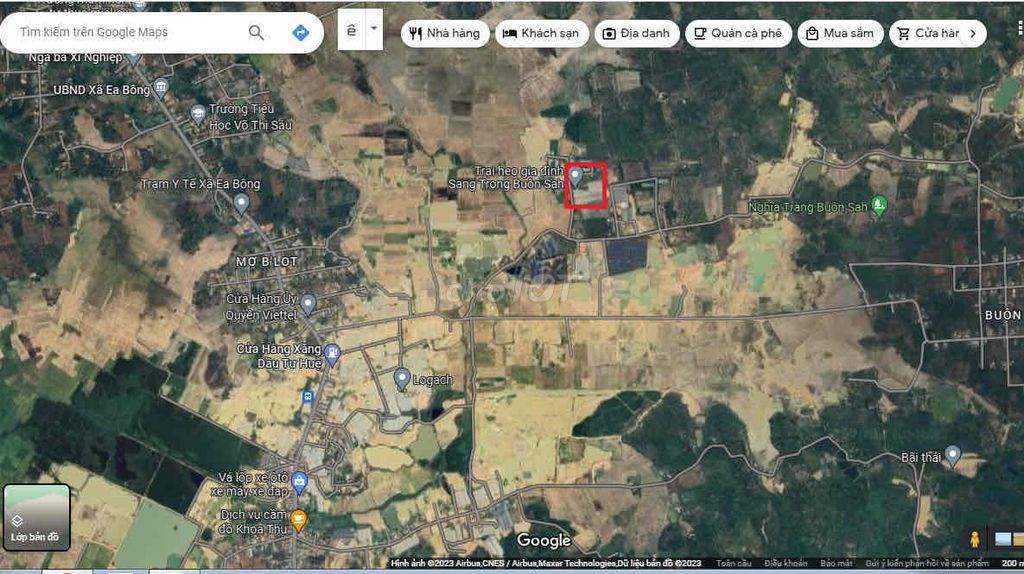1024x574 pixels.
Task: Focus the Tìm kiếm trên Google Maps field
Action: coord(125,33)
